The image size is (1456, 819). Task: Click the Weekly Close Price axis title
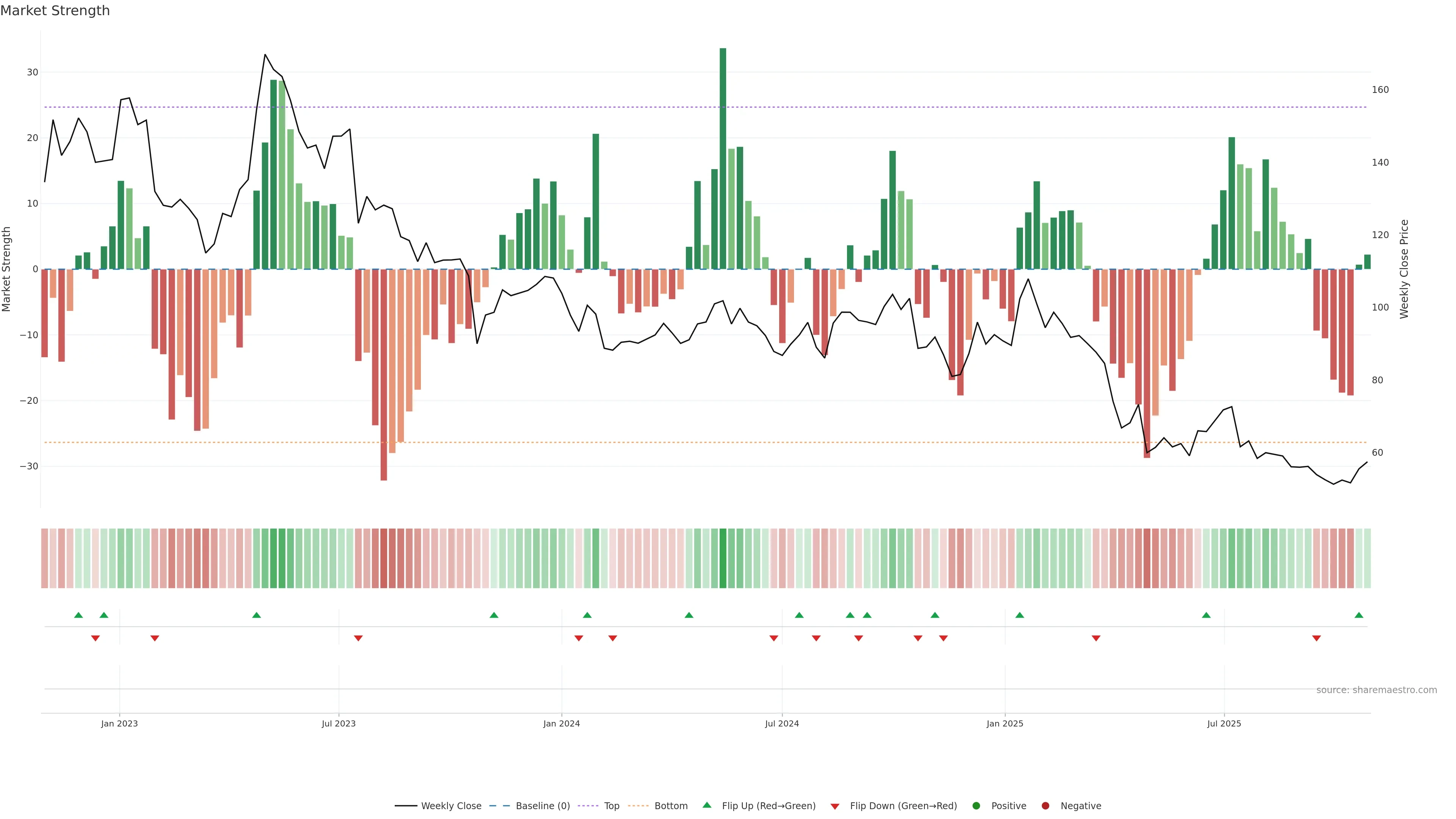[1404, 269]
